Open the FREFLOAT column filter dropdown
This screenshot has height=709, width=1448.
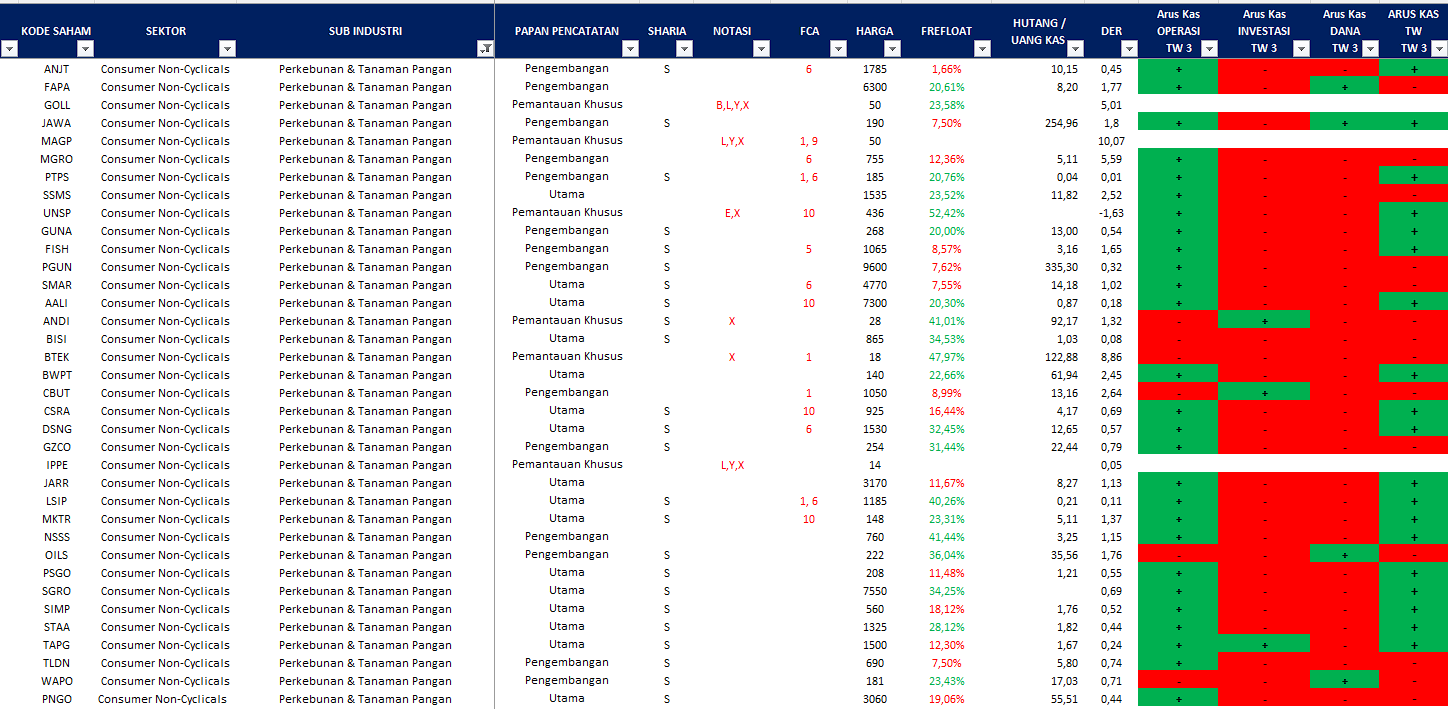[982, 49]
